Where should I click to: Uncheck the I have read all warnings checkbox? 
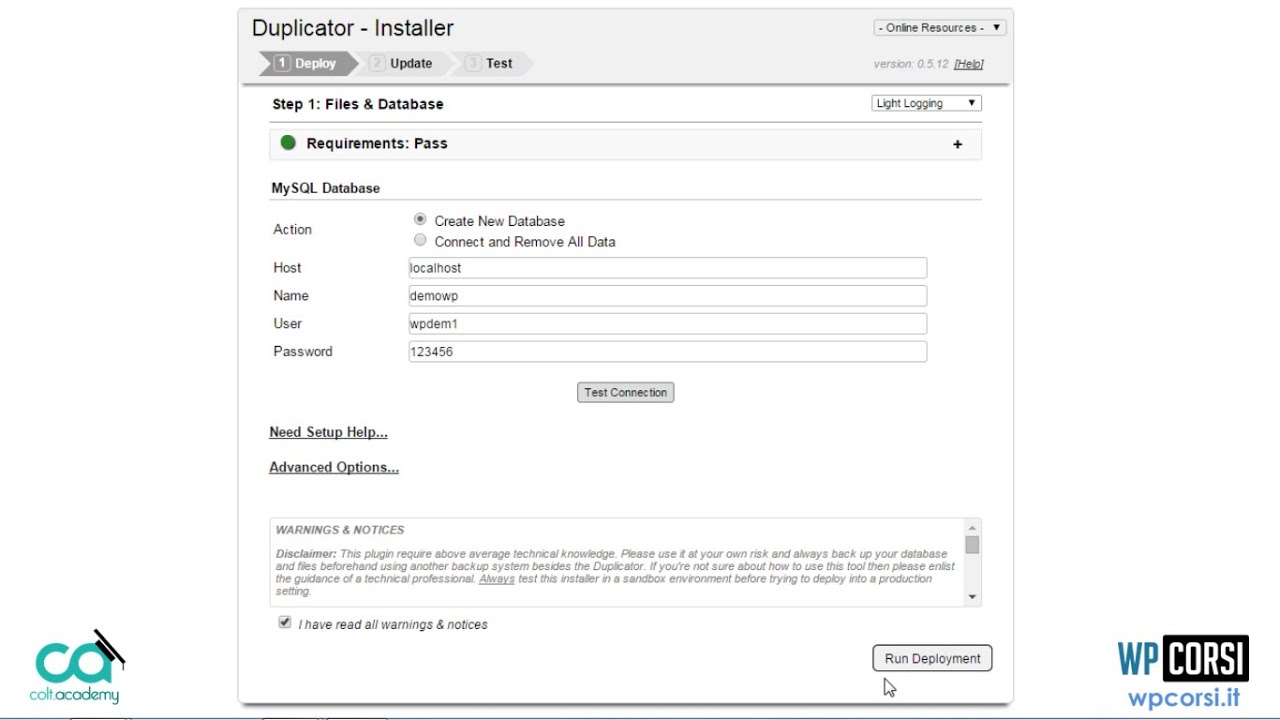[285, 622]
